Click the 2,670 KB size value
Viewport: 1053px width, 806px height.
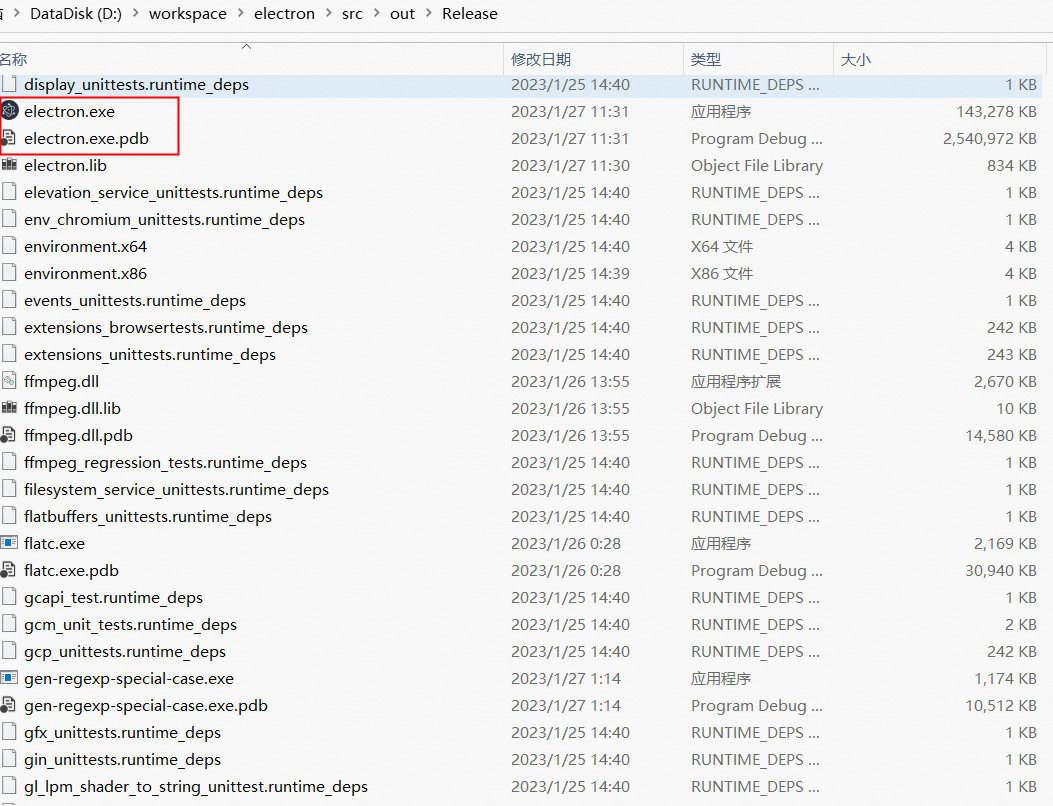point(1006,381)
